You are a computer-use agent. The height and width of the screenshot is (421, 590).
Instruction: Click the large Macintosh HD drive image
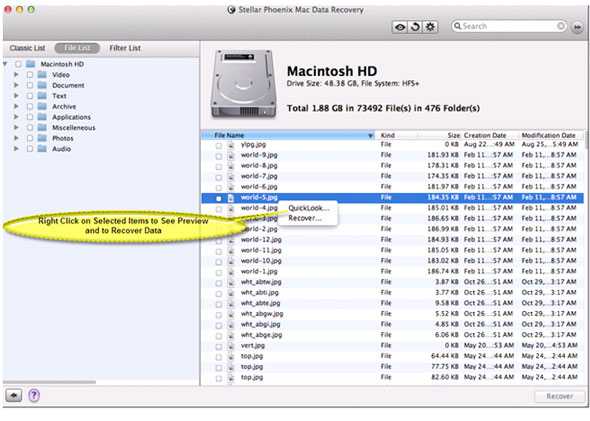244,84
